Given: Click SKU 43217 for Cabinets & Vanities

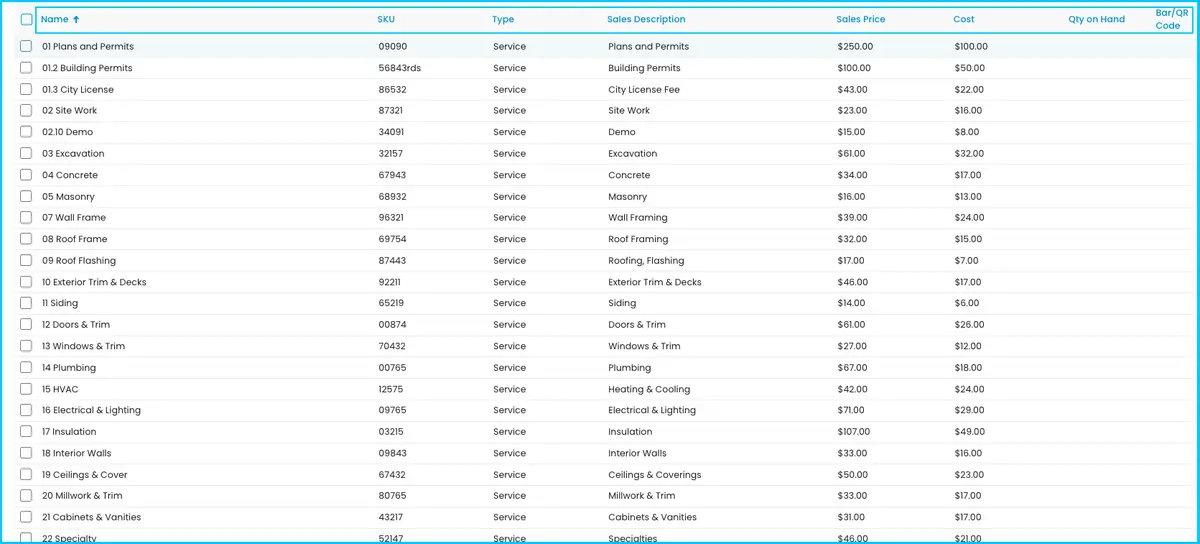Looking at the screenshot, I should (x=392, y=517).
